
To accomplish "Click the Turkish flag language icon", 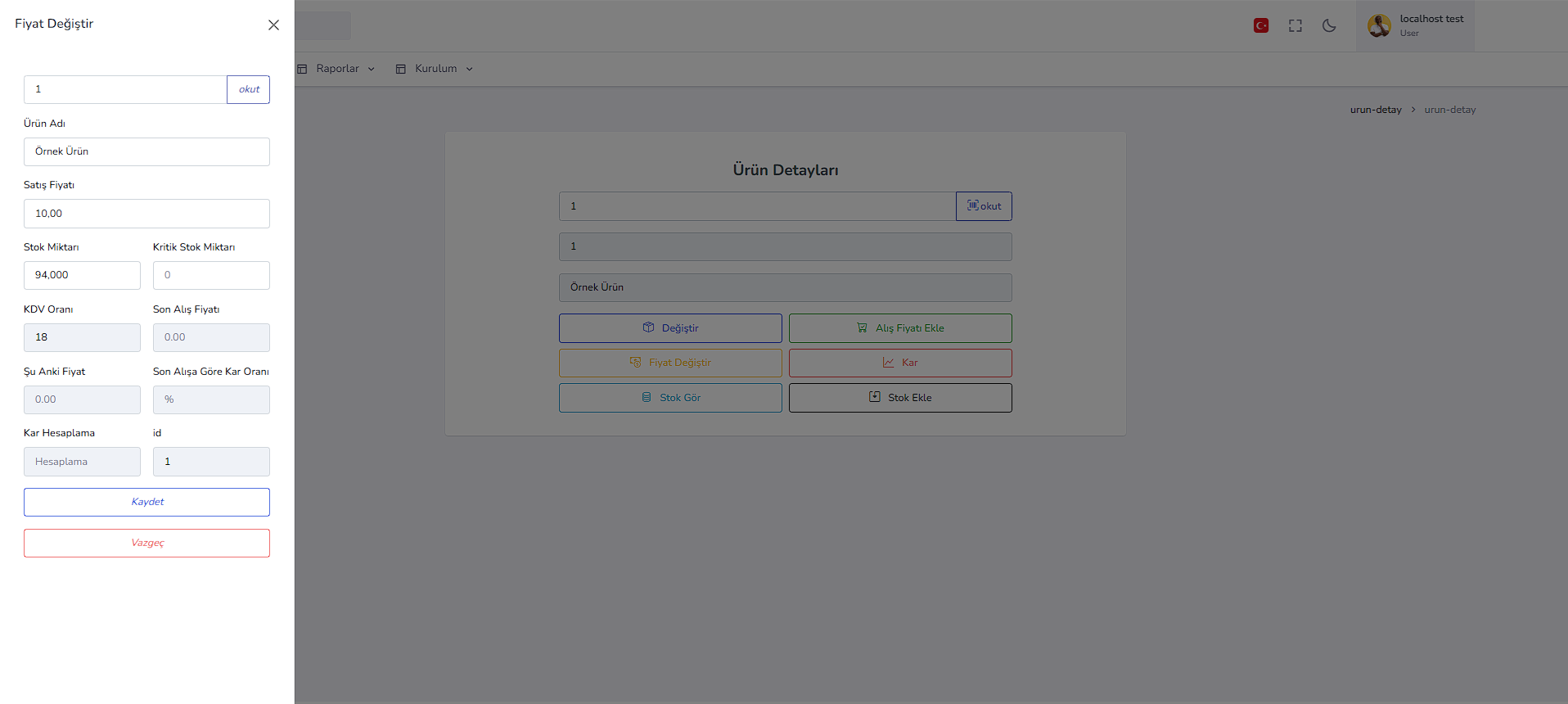I will (x=1261, y=26).
